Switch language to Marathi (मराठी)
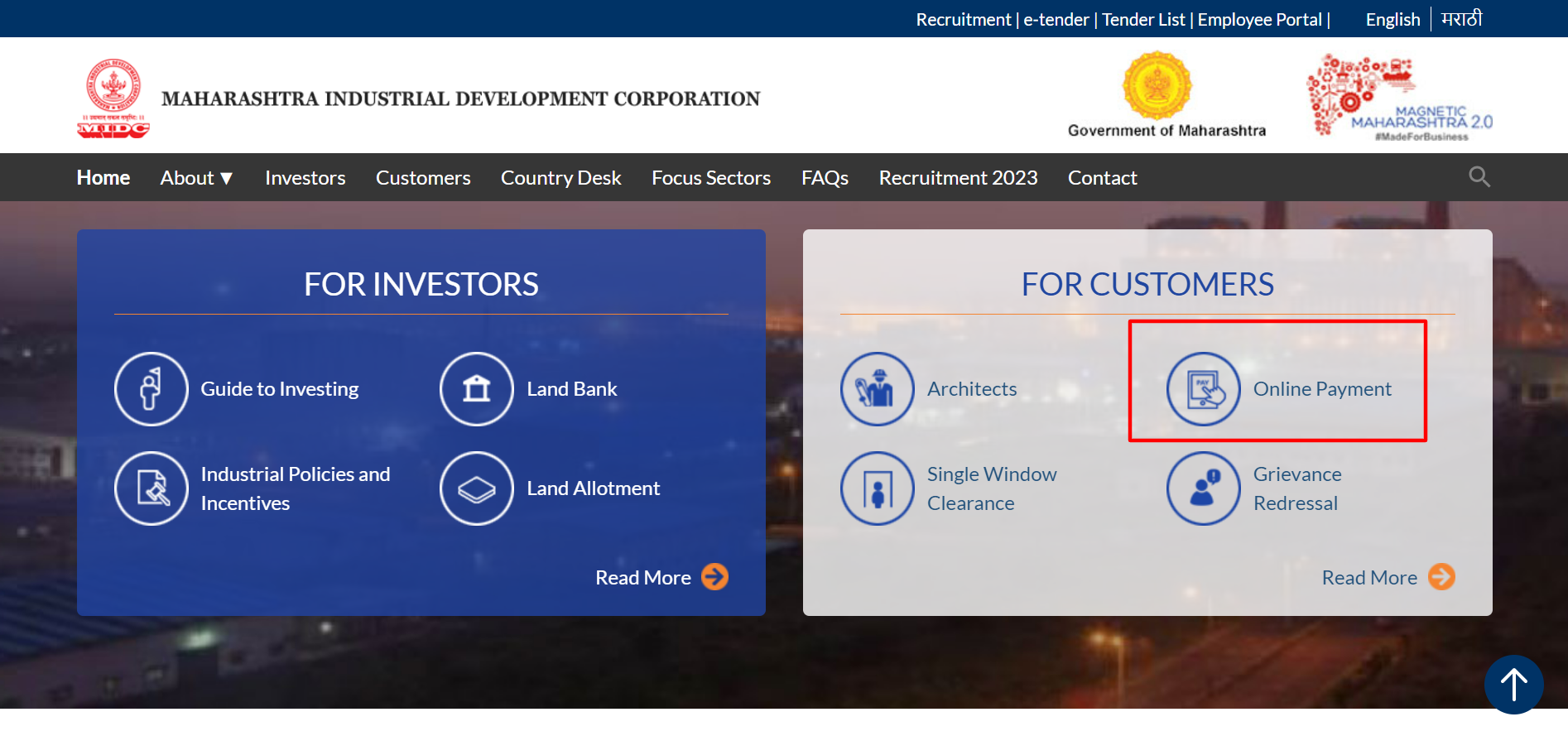 1462,19
